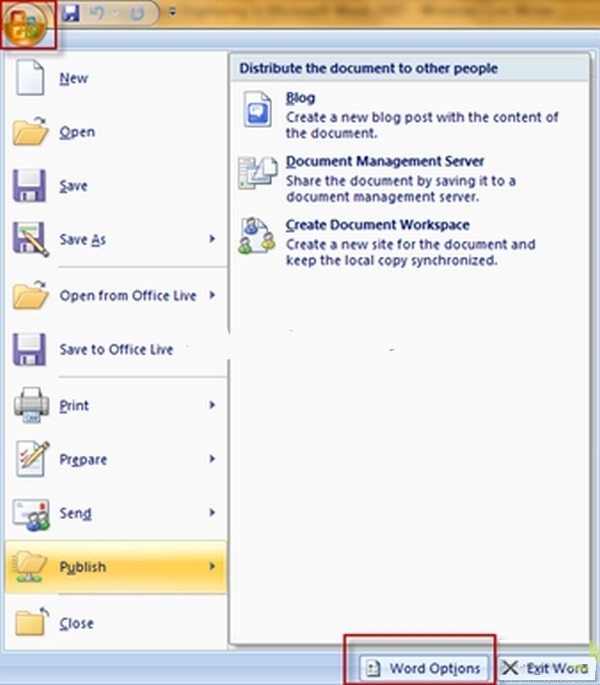Click the Save floppy icon in Quick Access Toolbar

70,14
